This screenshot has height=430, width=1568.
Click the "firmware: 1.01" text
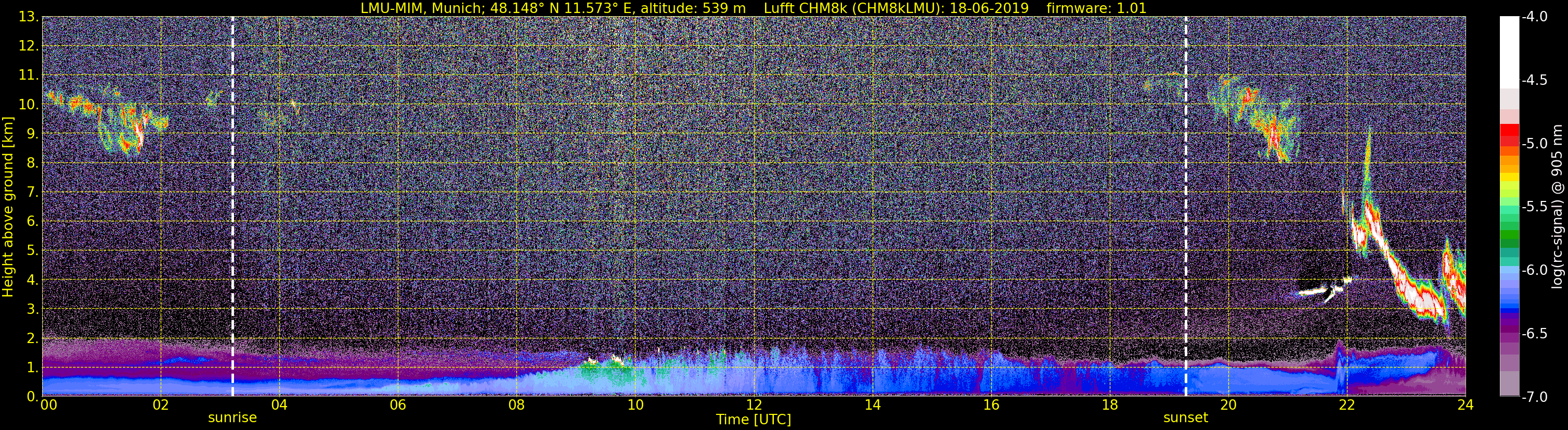click(x=1097, y=8)
